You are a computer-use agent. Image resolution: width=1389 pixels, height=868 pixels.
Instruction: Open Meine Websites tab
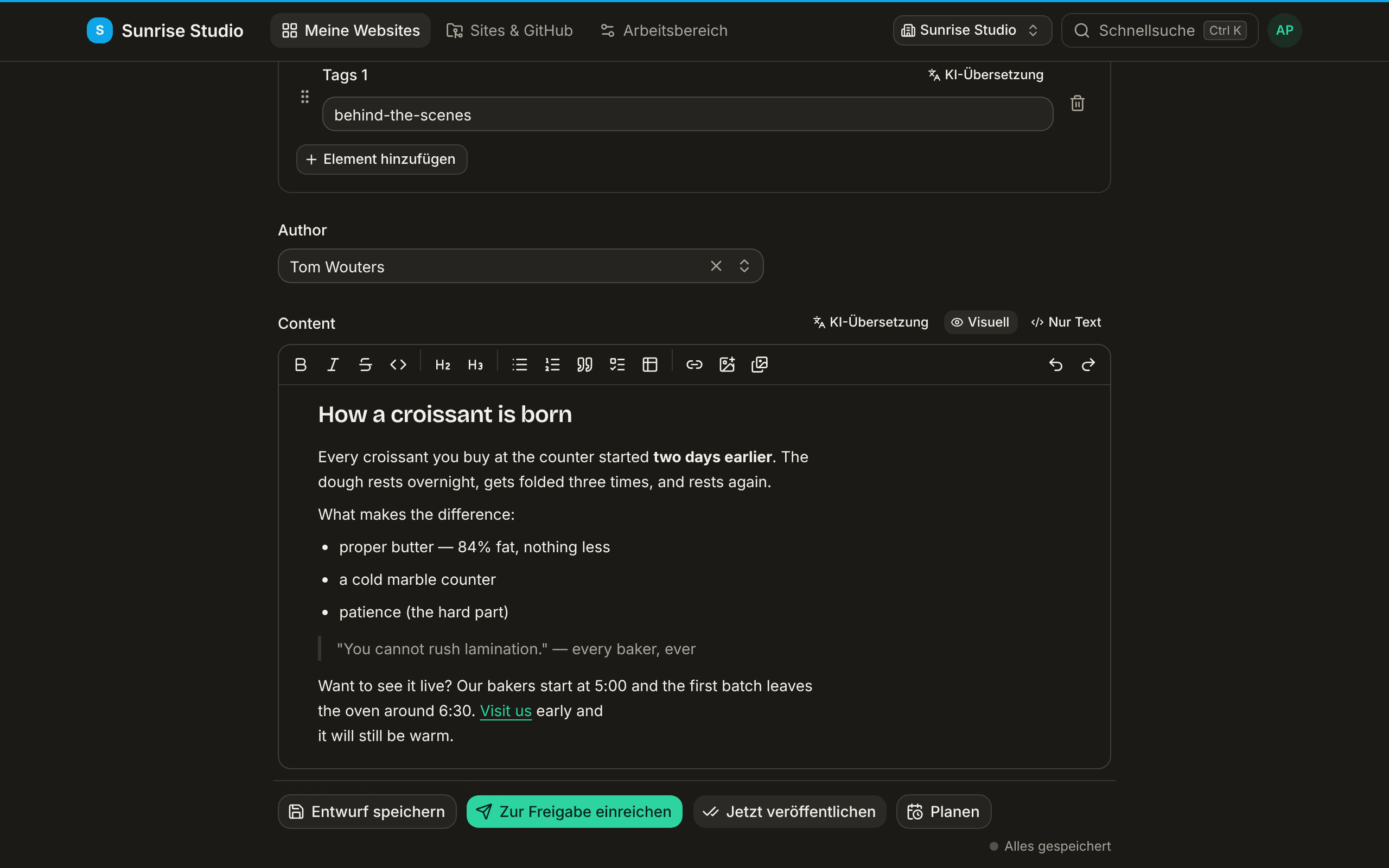[351, 30]
